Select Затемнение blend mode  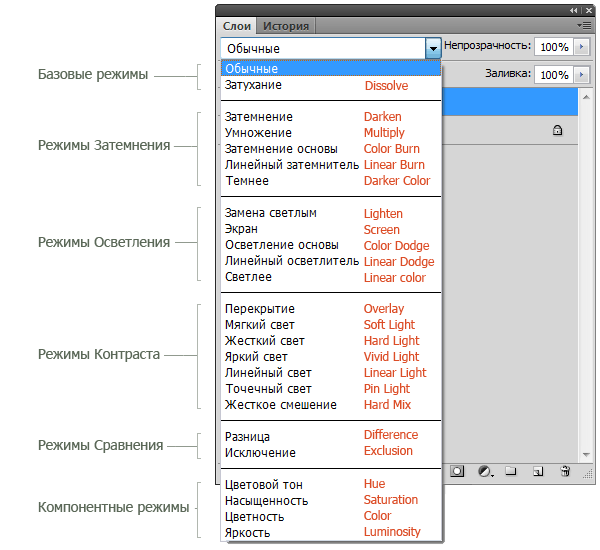point(331,117)
